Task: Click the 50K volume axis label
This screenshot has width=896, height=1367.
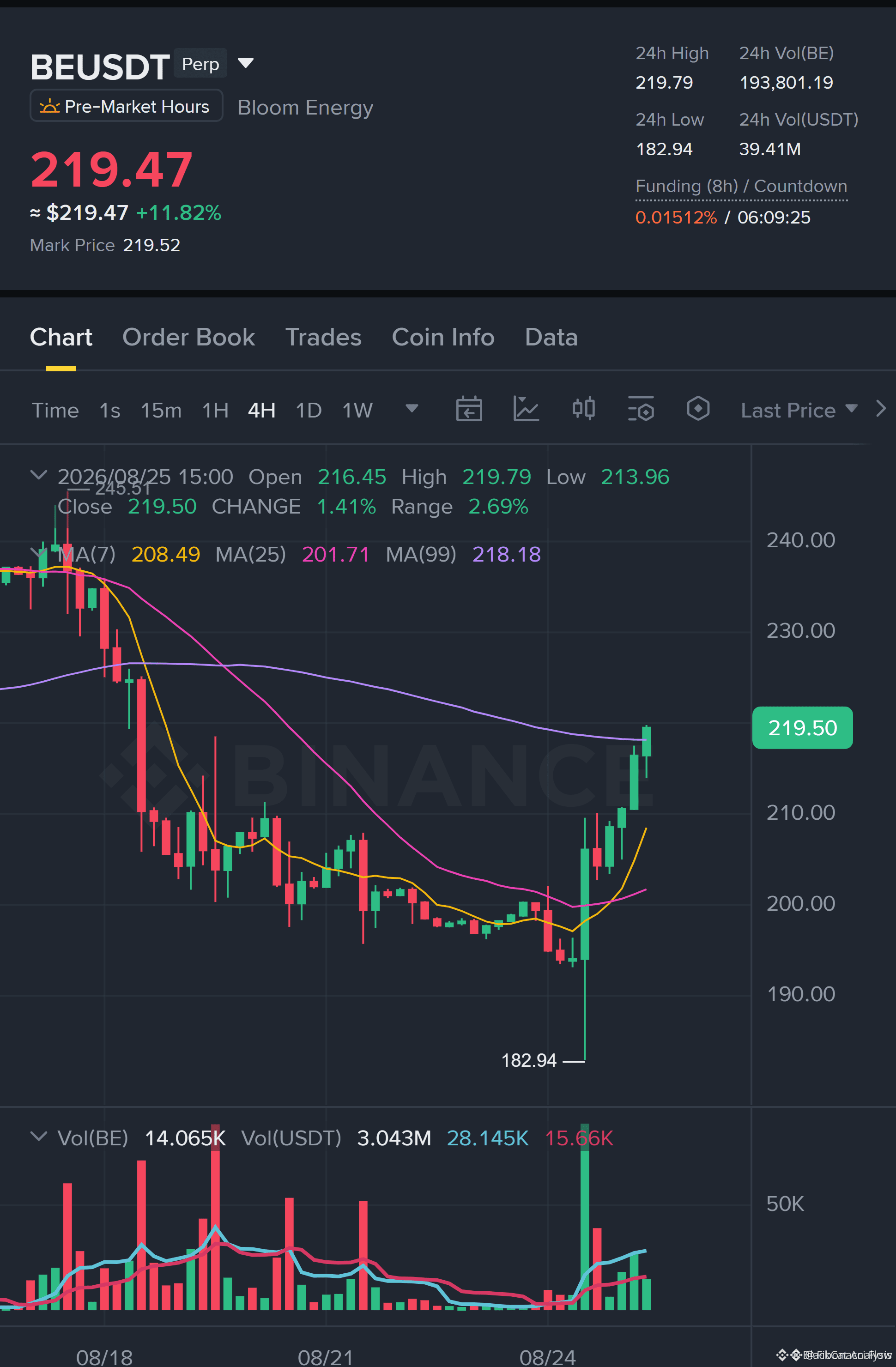Action: (785, 1204)
